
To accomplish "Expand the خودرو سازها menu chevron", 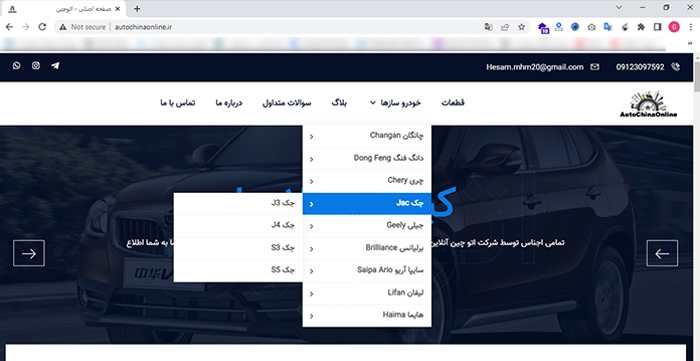I will pyautogui.click(x=373, y=103).
